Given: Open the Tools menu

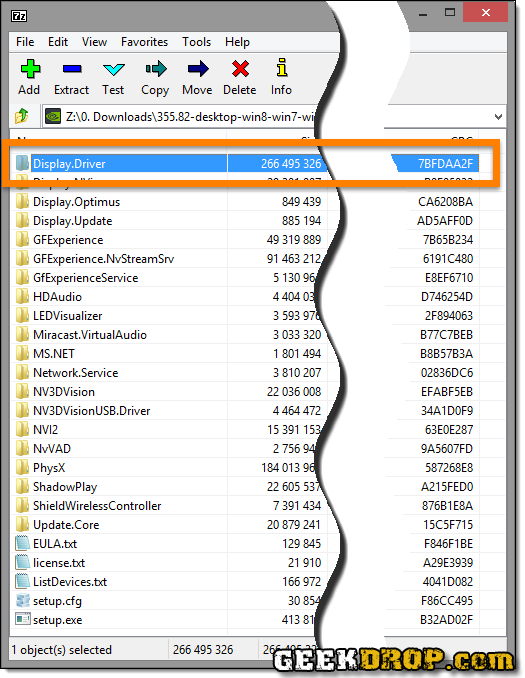Looking at the screenshot, I should click(196, 42).
